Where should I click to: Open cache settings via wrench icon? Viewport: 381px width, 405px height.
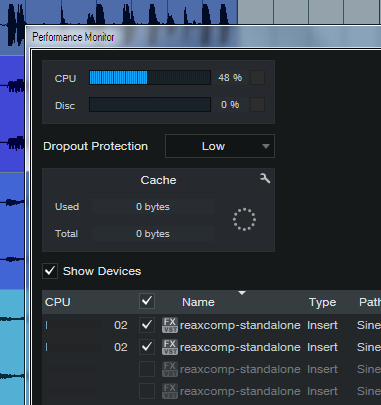(265, 178)
